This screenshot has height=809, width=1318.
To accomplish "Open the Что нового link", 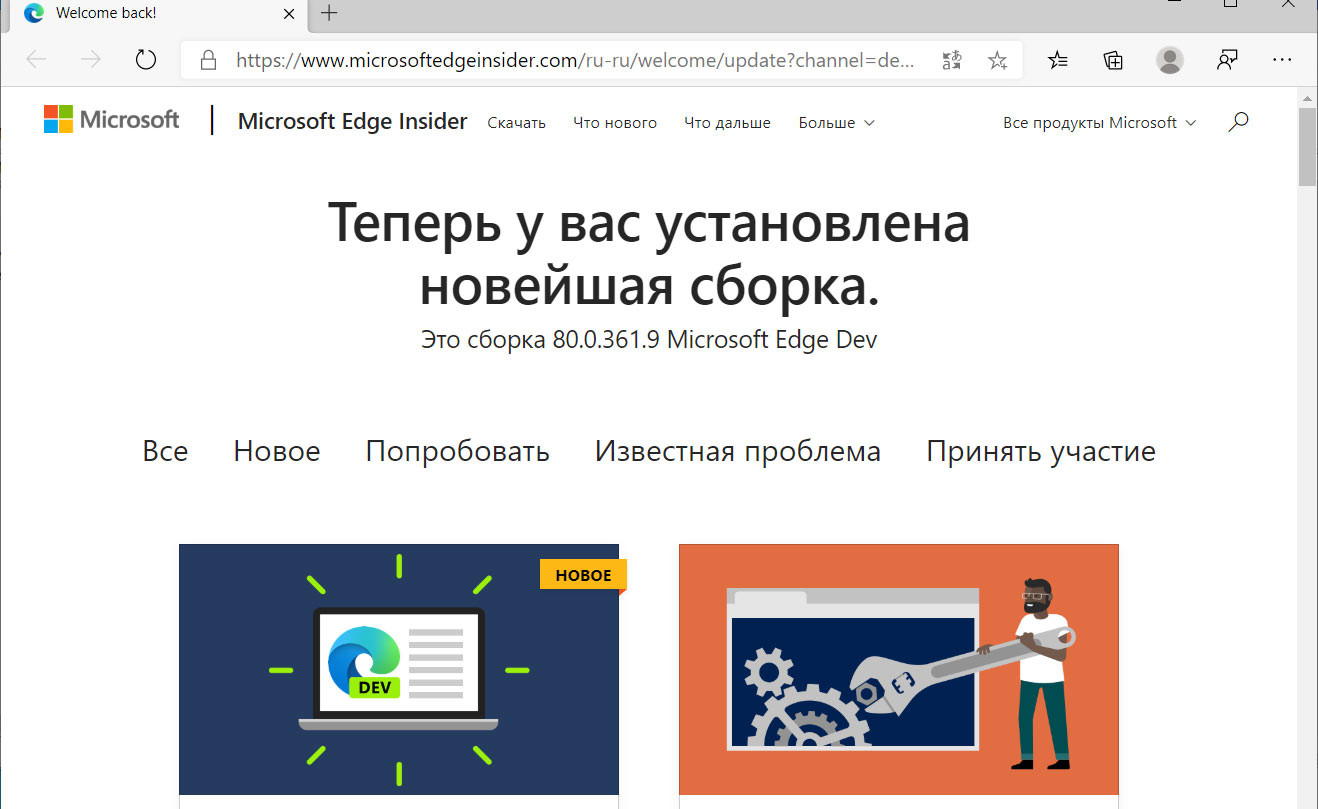I will (x=615, y=123).
